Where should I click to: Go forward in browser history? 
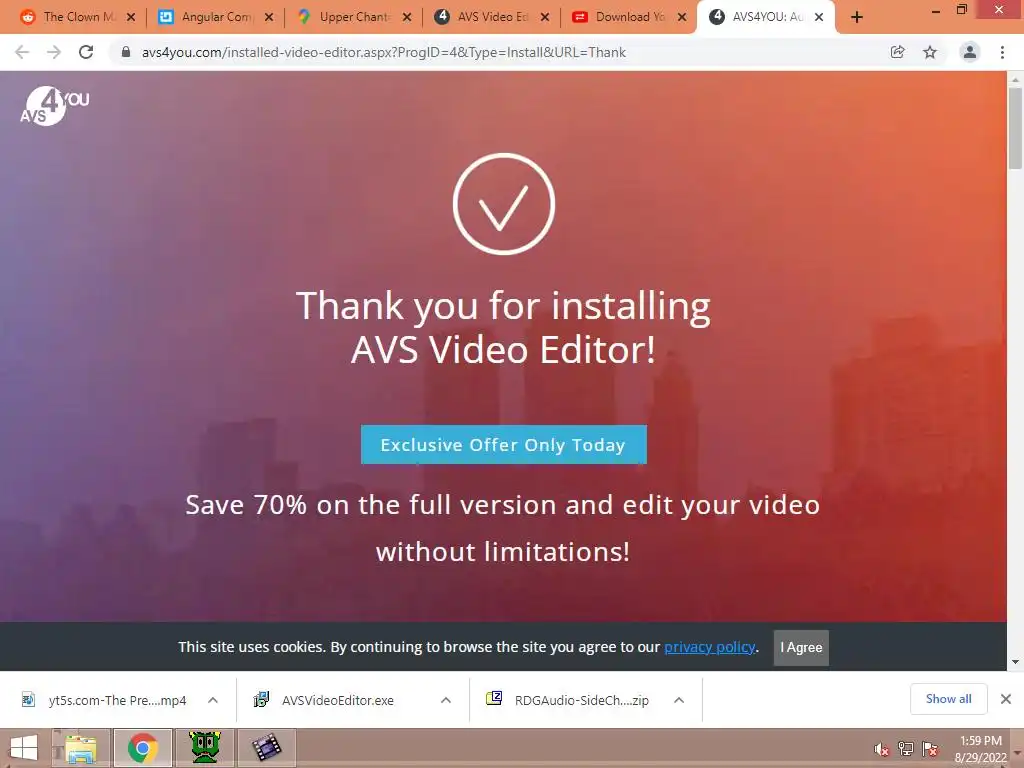point(54,52)
